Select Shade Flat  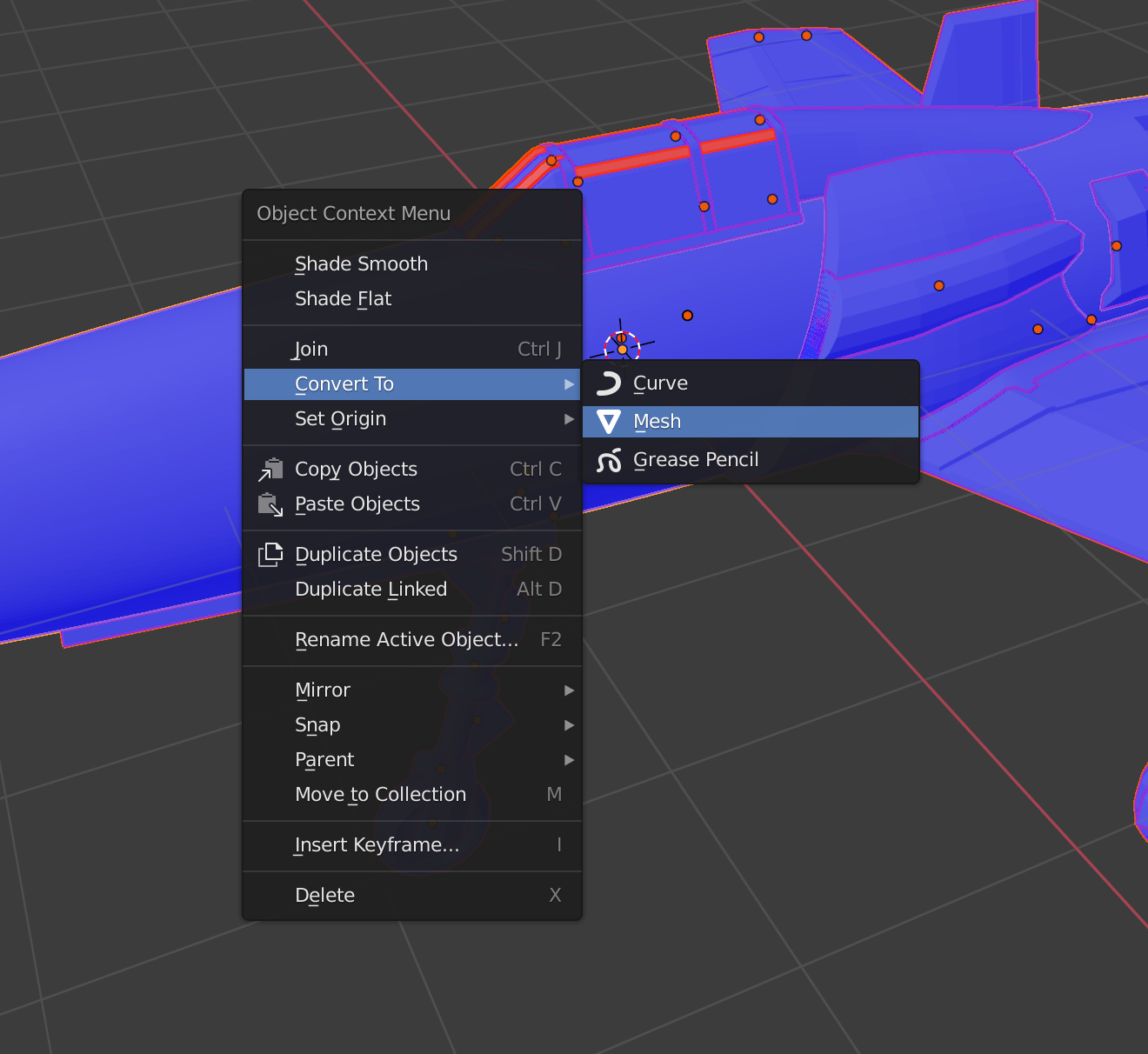[x=344, y=298]
